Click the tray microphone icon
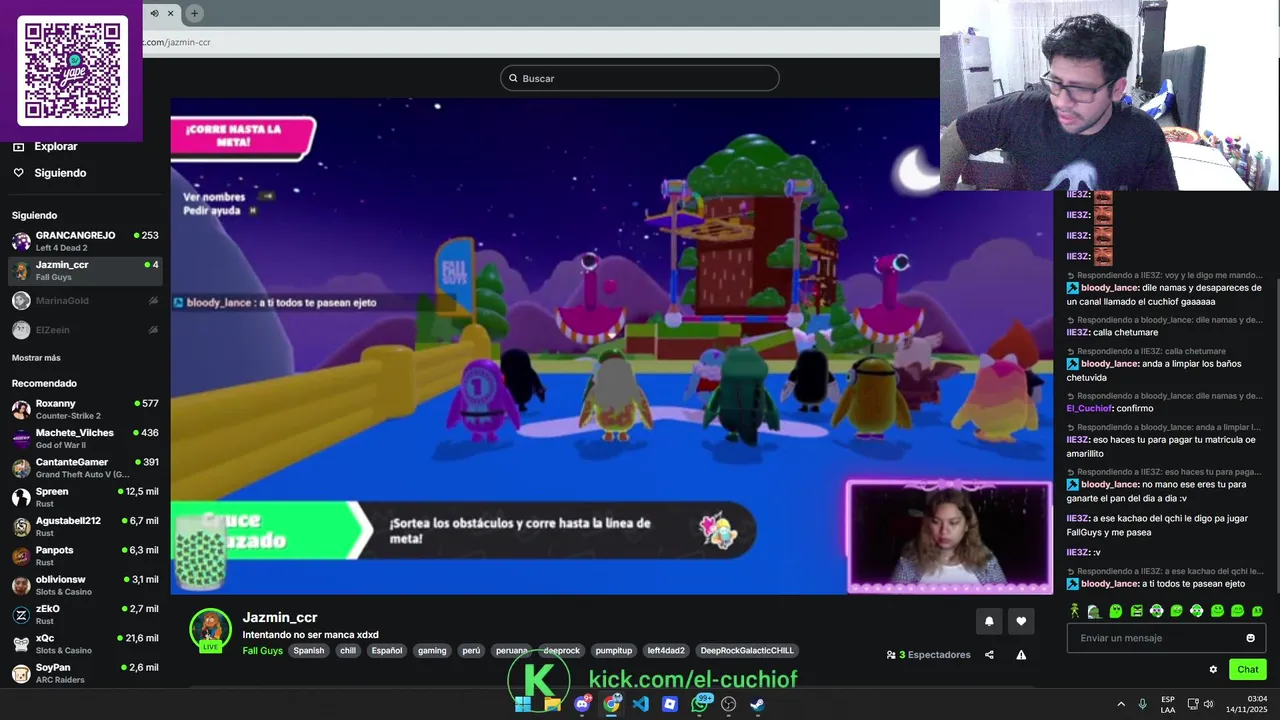1280x720 pixels. [1143, 704]
